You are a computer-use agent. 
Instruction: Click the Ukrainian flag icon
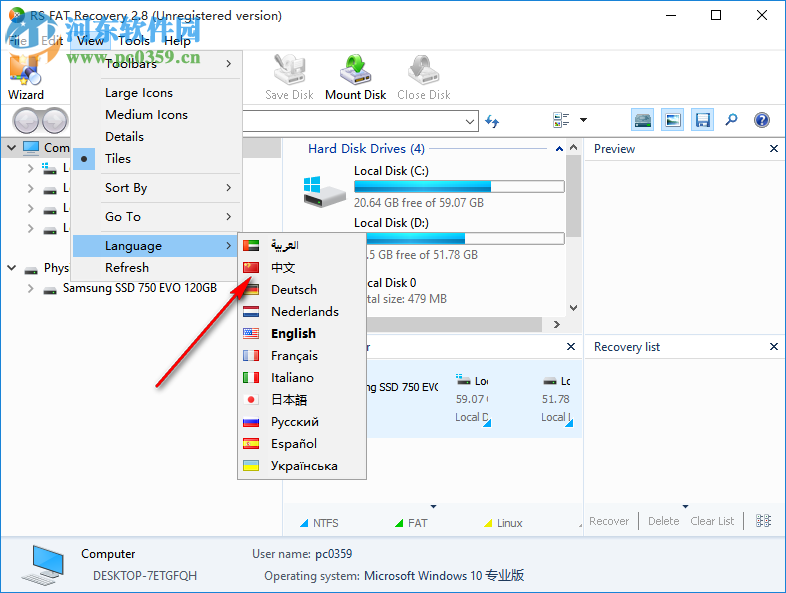(251, 466)
